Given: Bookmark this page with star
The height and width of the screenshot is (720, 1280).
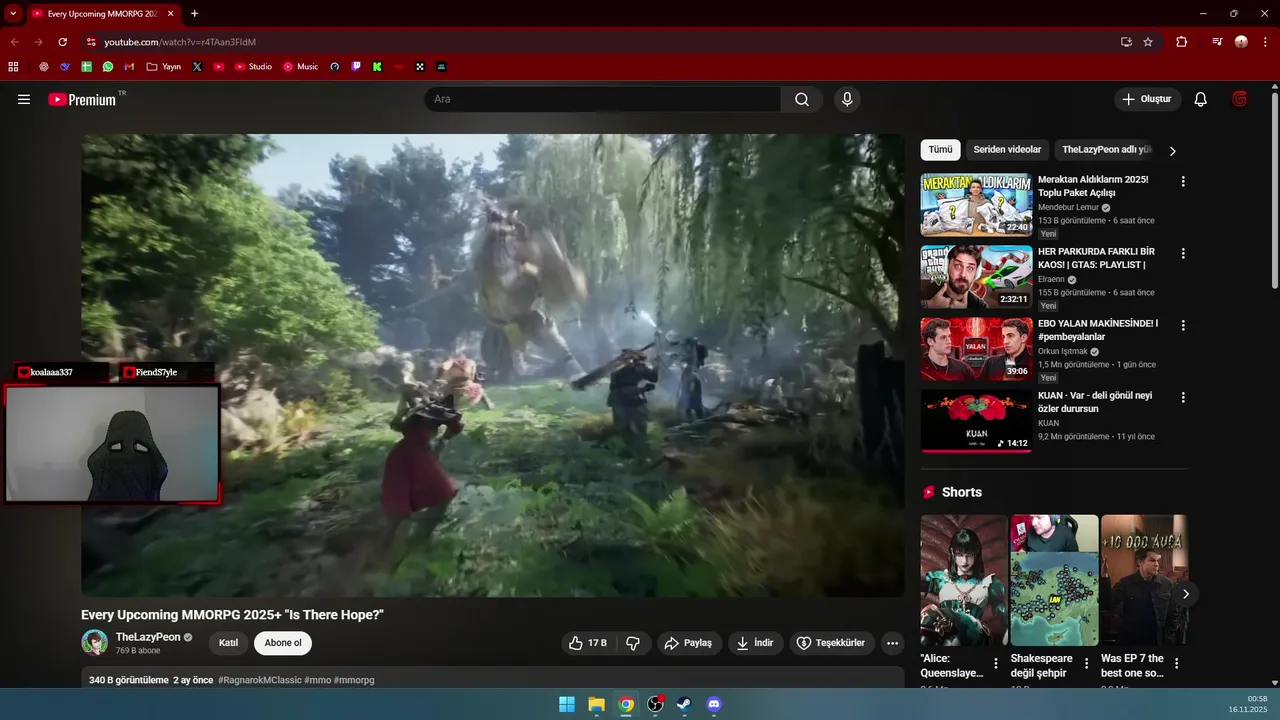Looking at the screenshot, I should pyautogui.click(x=1148, y=42).
